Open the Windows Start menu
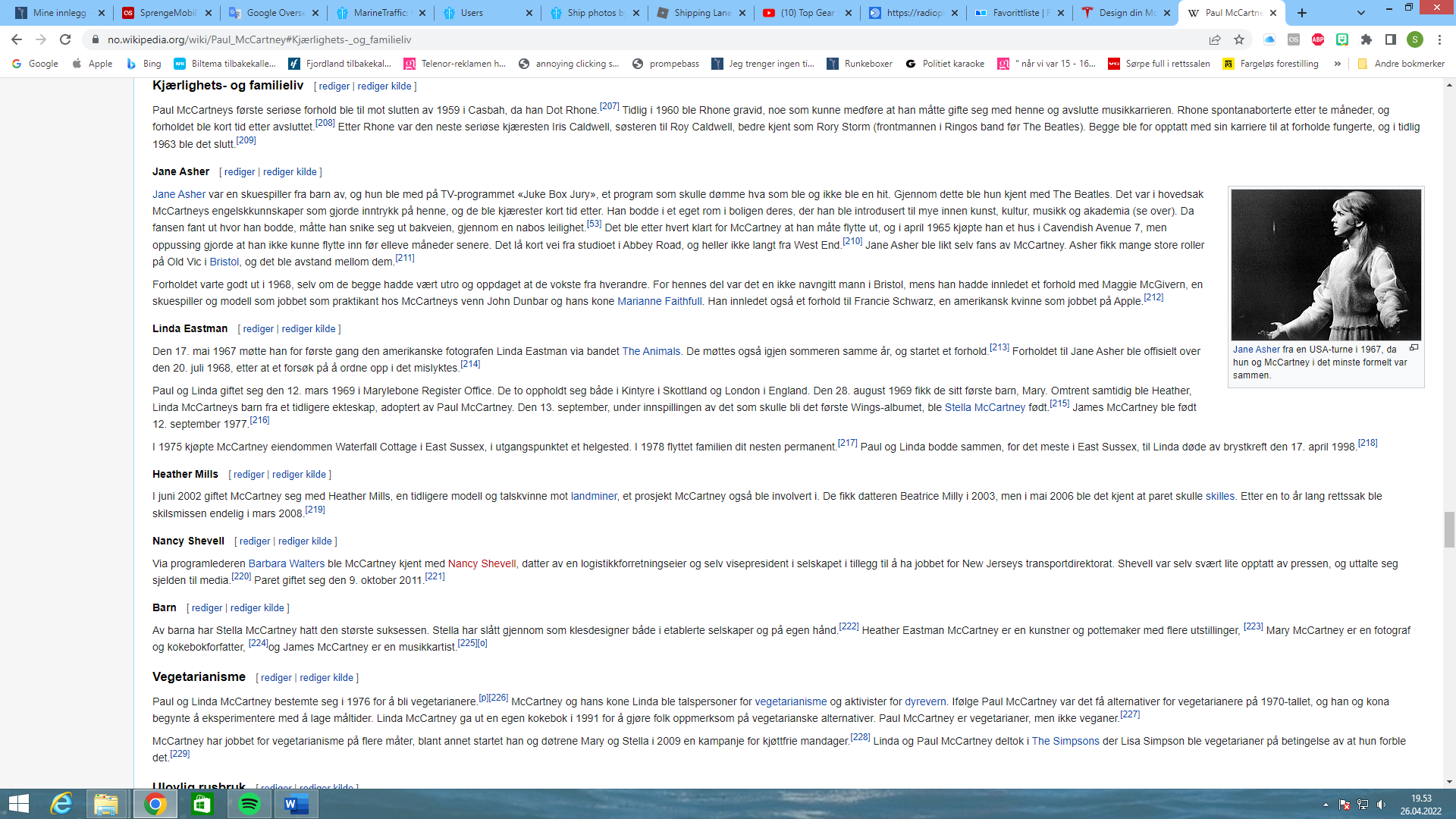This screenshot has height=819, width=1456. (x=18, y=804)
